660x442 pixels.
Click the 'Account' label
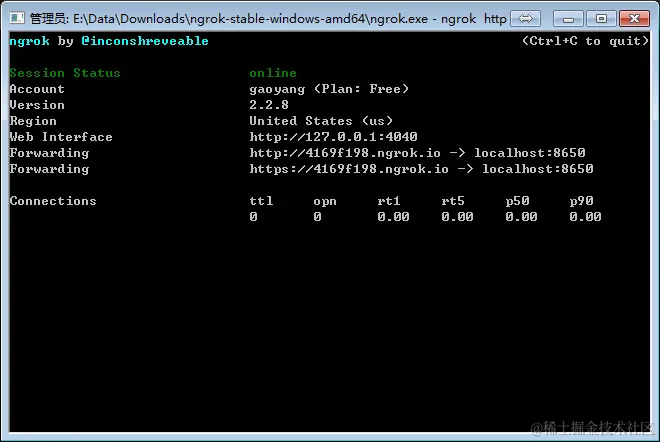[37, 89]
